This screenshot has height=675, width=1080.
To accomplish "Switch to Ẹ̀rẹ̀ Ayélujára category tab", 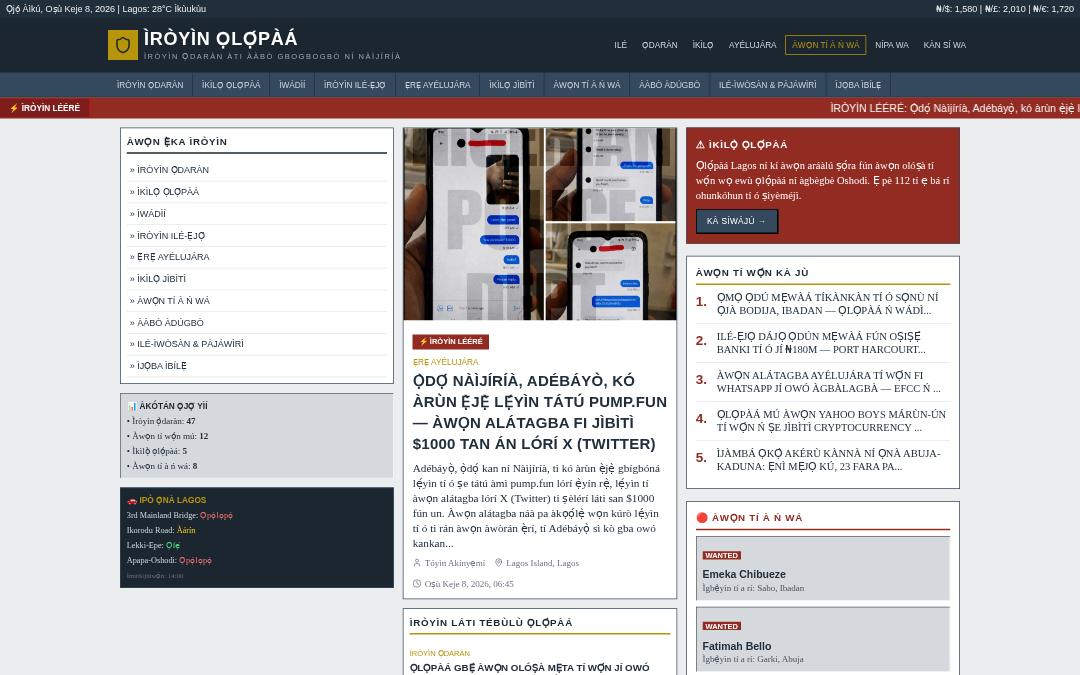I will pos(437,85).
